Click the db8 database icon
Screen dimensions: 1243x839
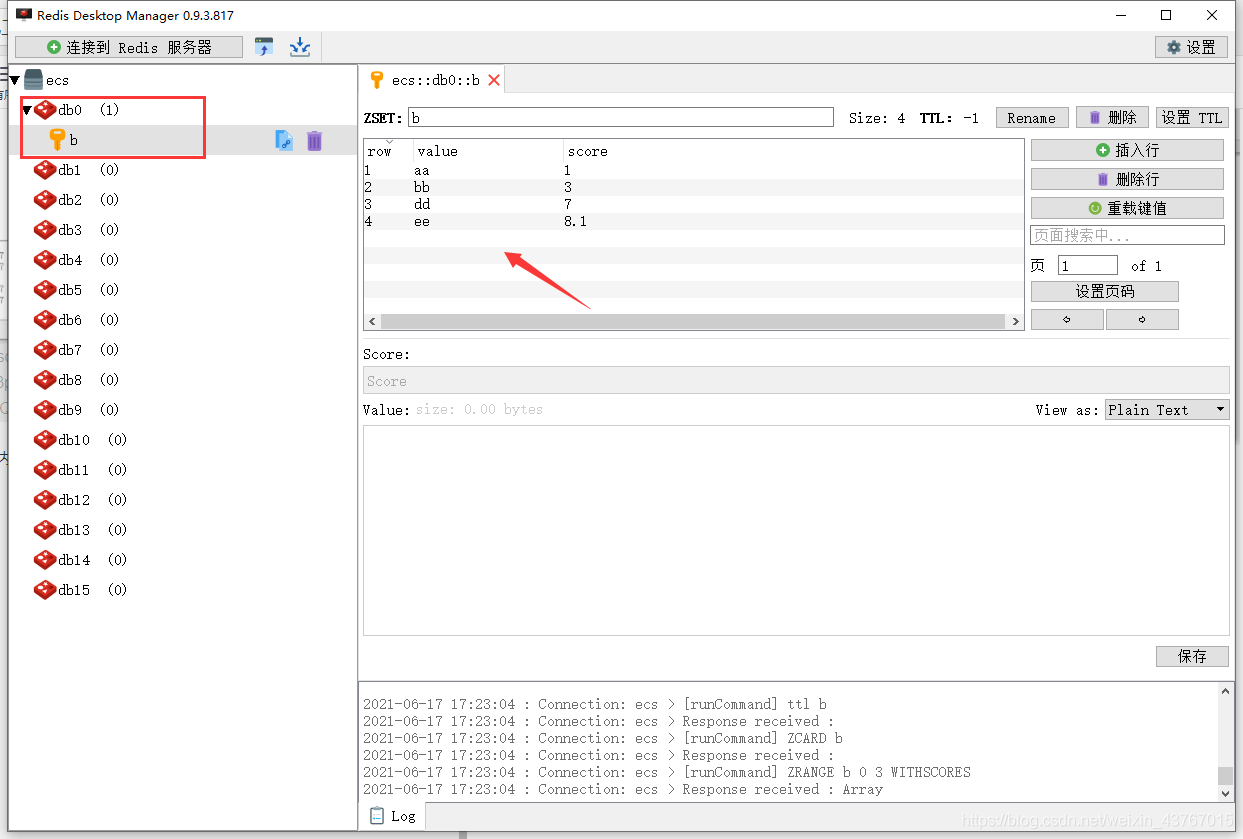pyautogui.click(x=45, y=380)
